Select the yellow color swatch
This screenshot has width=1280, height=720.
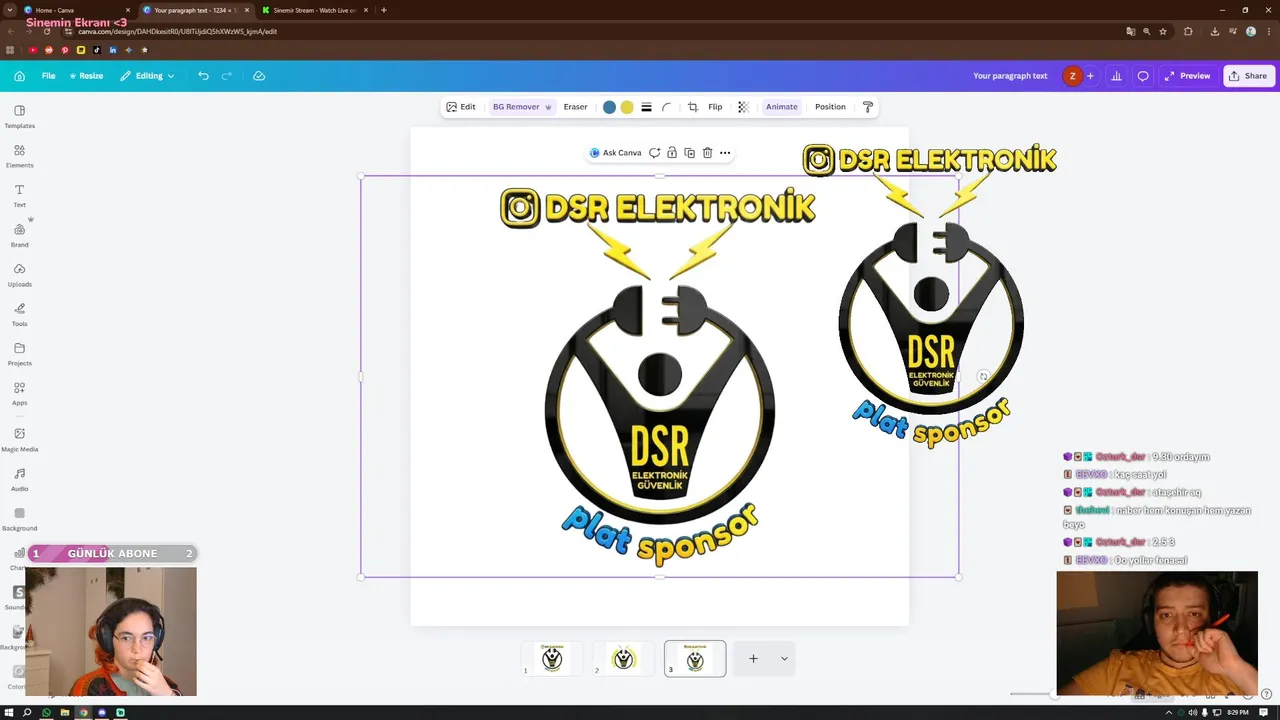point(627,107)
